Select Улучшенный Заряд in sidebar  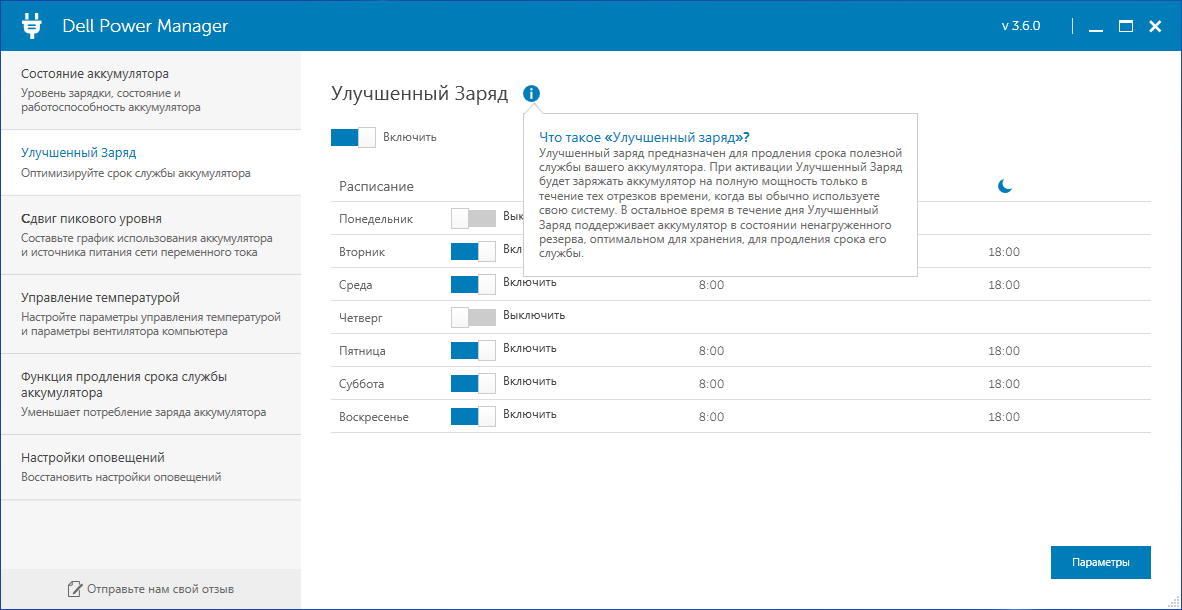151,162
